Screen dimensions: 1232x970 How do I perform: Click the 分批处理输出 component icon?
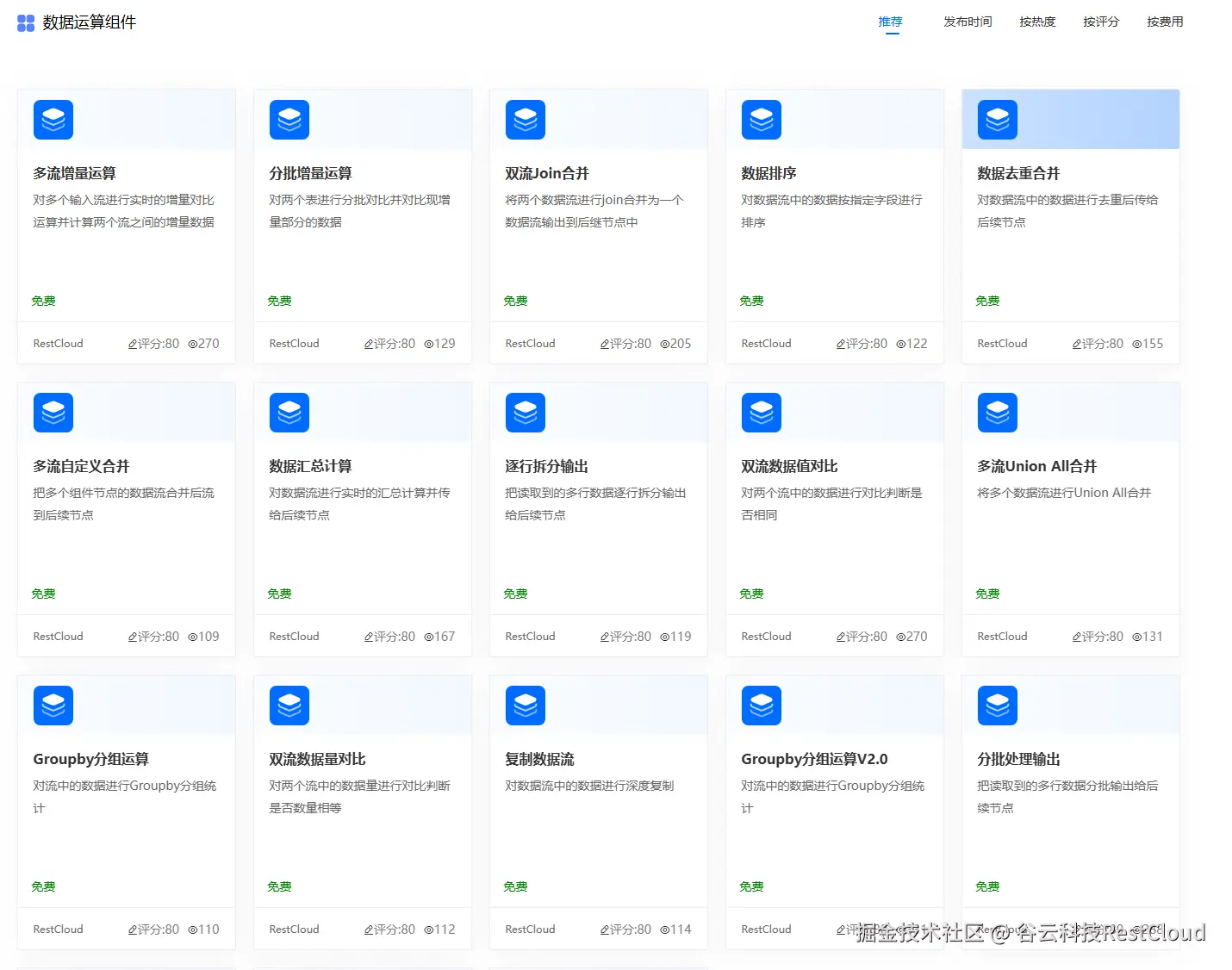pyautogui.click(x=997, y=705)
